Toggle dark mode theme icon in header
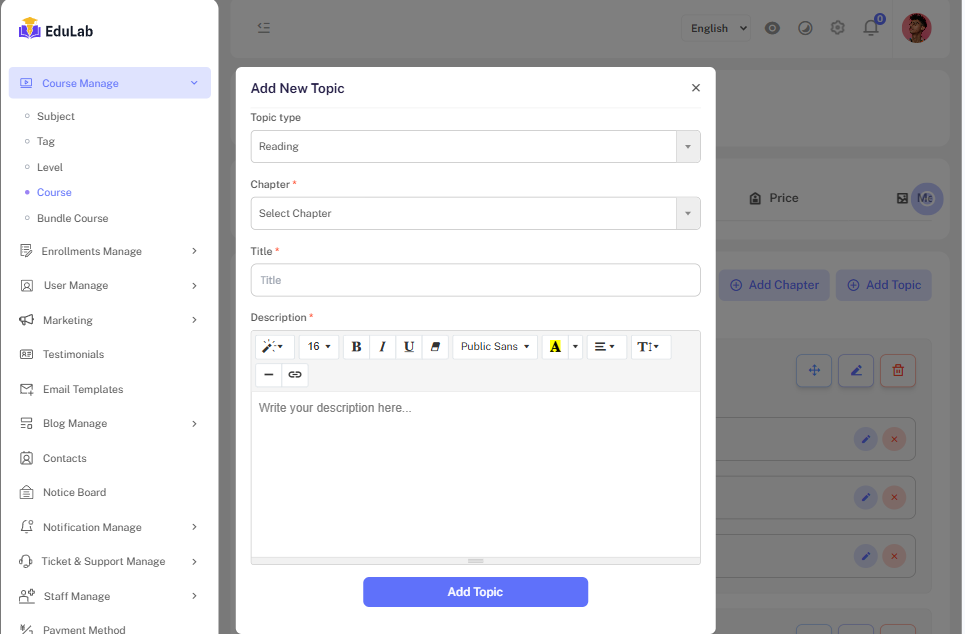The height and width of the screenshot is (634, 965). (805, 28)
